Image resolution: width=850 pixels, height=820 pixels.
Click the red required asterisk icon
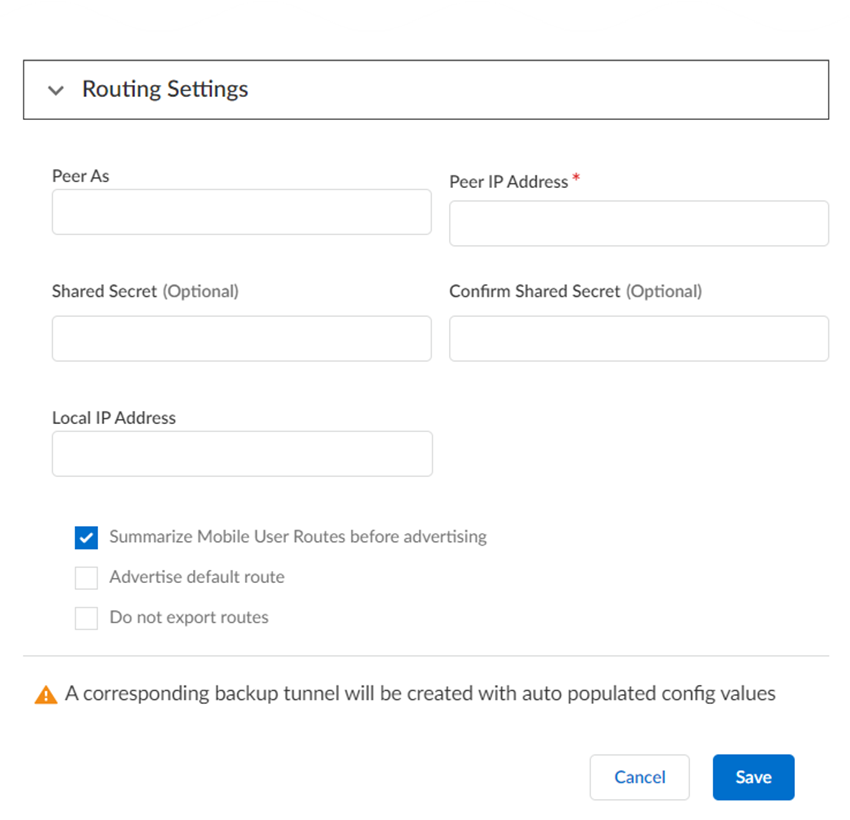click(x=576, y=180)
